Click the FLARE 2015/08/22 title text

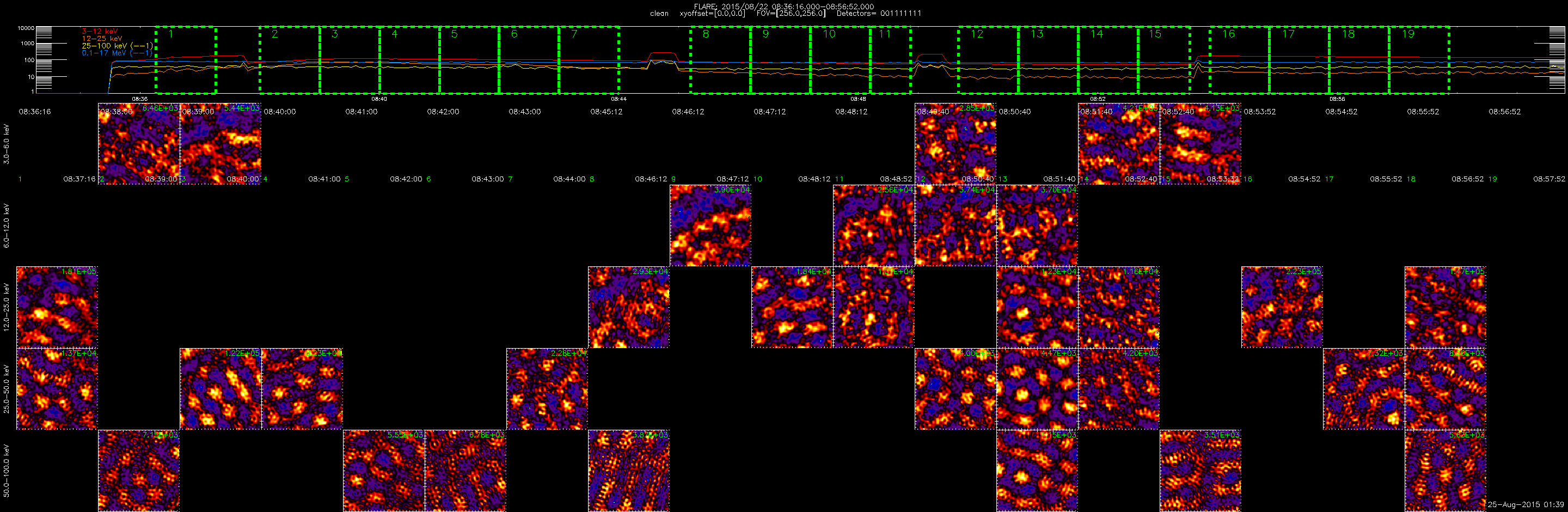(784, 7)
